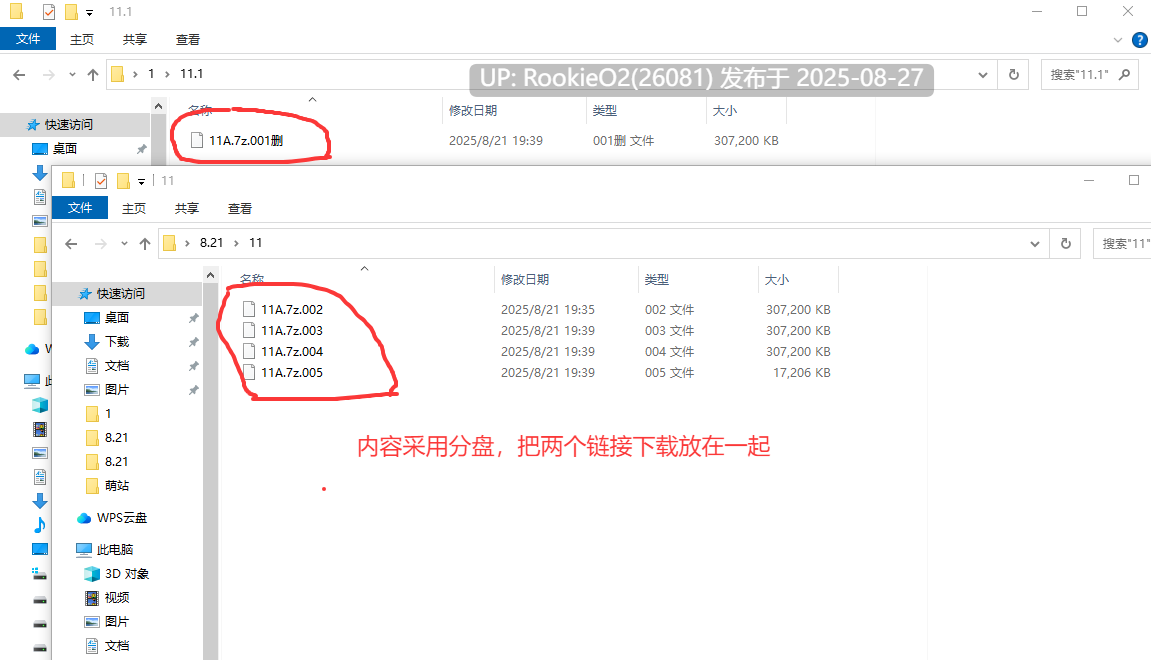Screen dimensions: 1151x660
Task: Click the properties icon in the 11 title bar
Action: [101, 181]
